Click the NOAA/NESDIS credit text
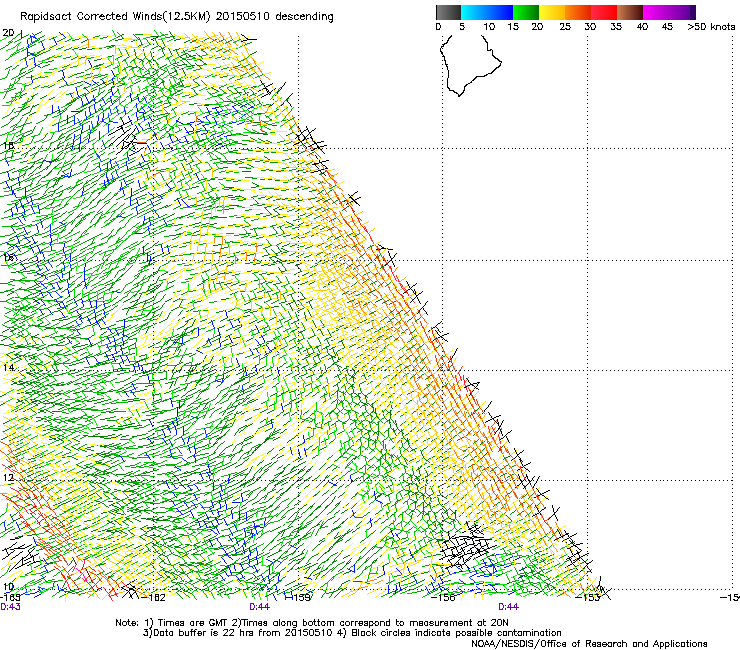 [589, 644]
